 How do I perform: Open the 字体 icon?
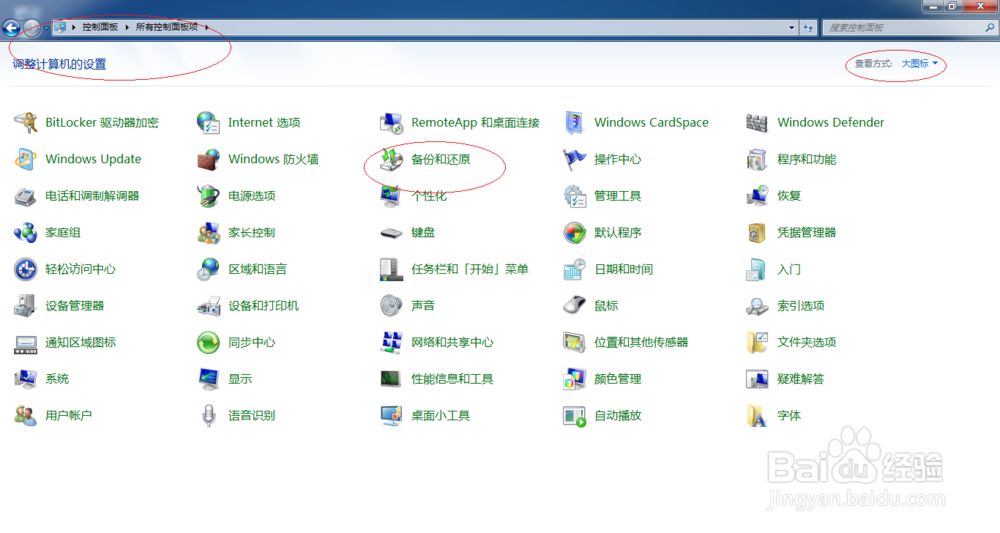(757, 416)
